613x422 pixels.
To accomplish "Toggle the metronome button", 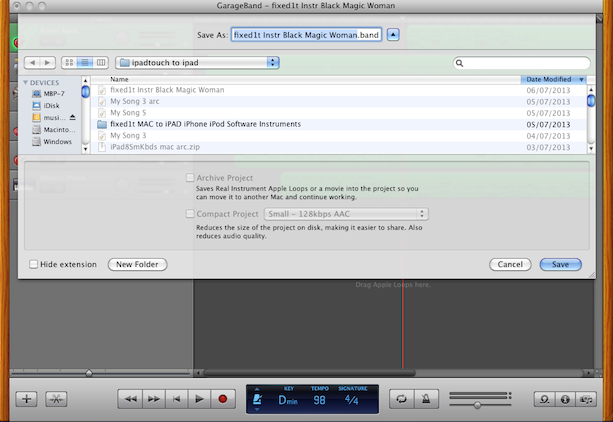I will 426,399.
